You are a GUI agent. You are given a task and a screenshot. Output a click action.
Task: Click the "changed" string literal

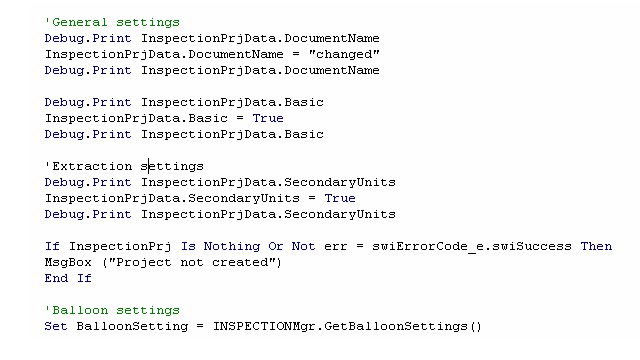(344, 54)
